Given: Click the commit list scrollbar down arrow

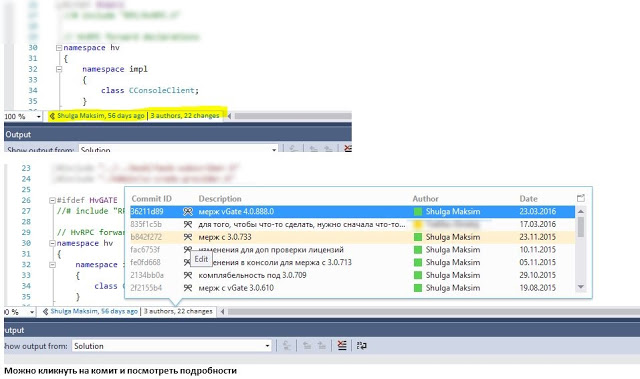Looking at the screenshot, I should tap(580, 287).
